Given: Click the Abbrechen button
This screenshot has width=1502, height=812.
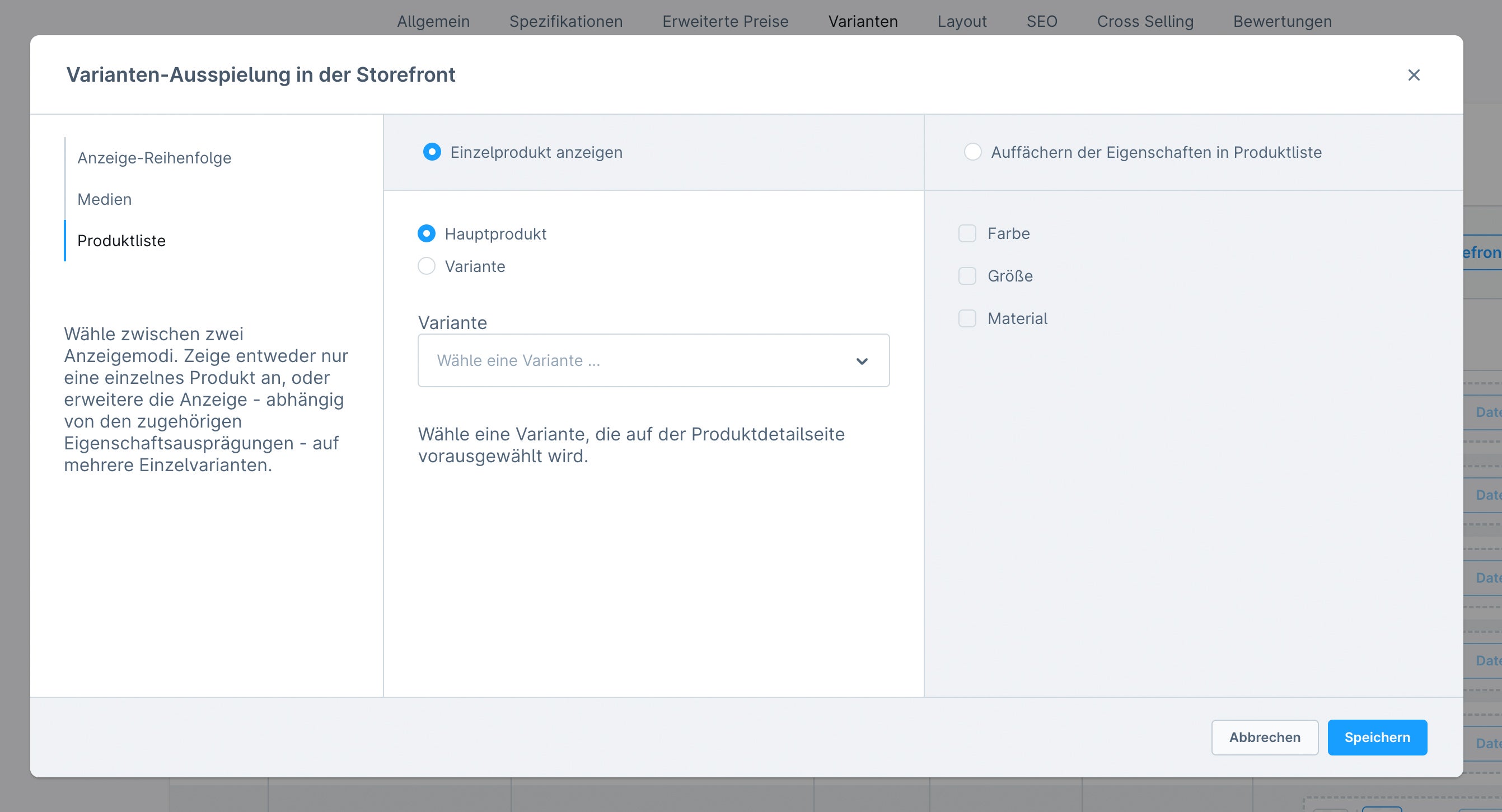Looking at the screenshot, I should pyautogui.click(x=1265, y=738).
